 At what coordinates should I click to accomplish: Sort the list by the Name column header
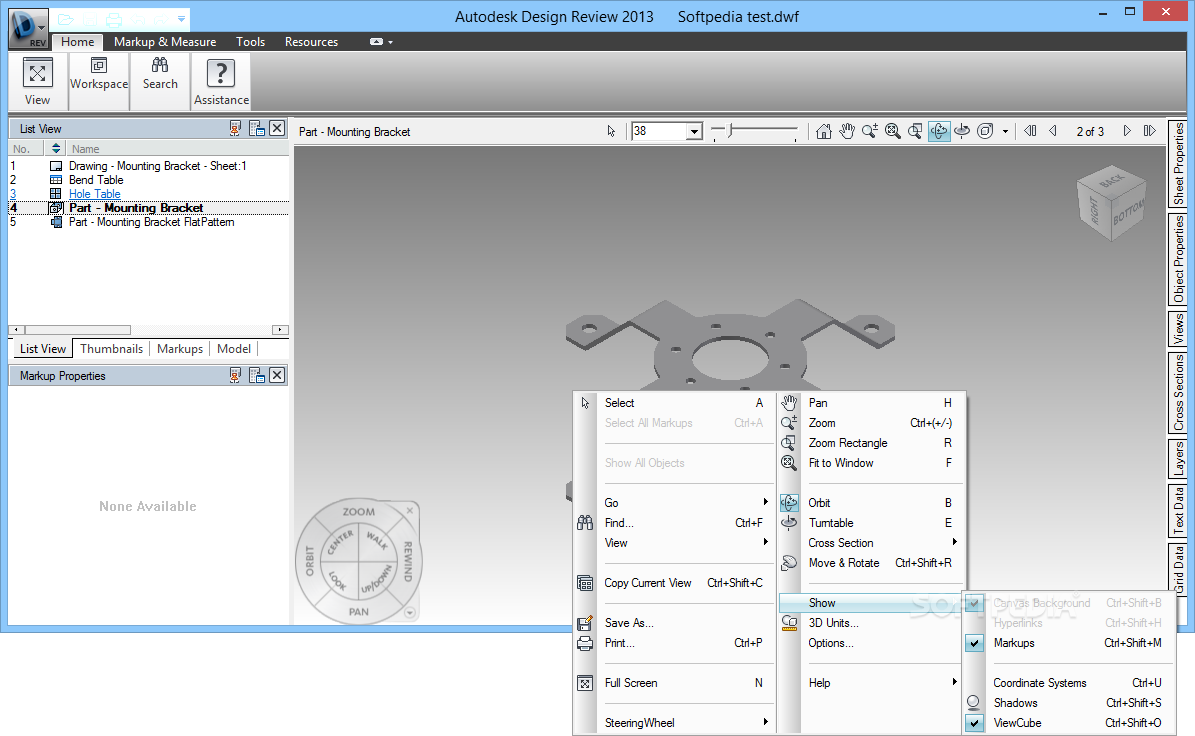tap(177, 149)
